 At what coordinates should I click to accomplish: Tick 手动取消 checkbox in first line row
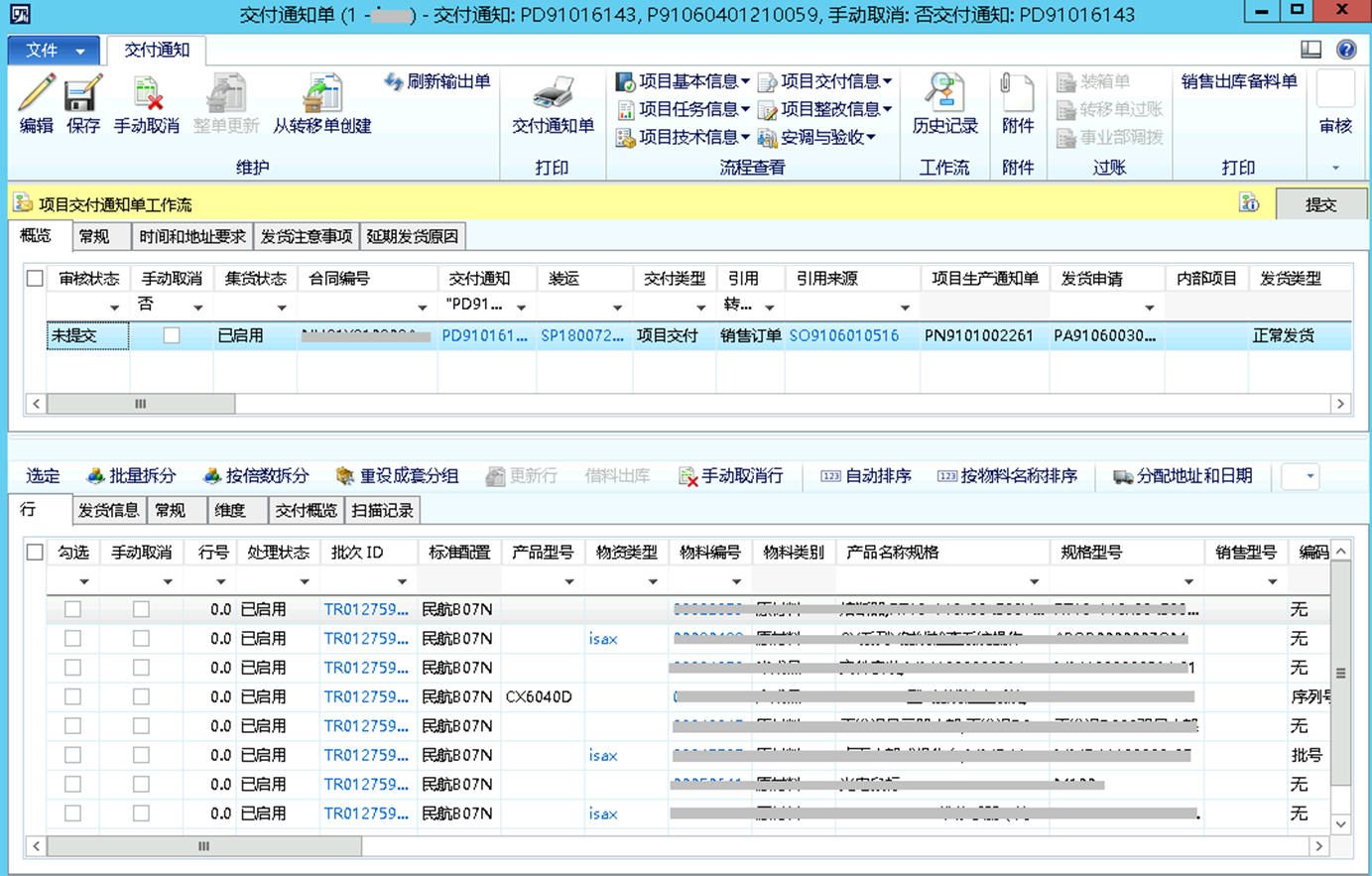(x=141, y=609)
